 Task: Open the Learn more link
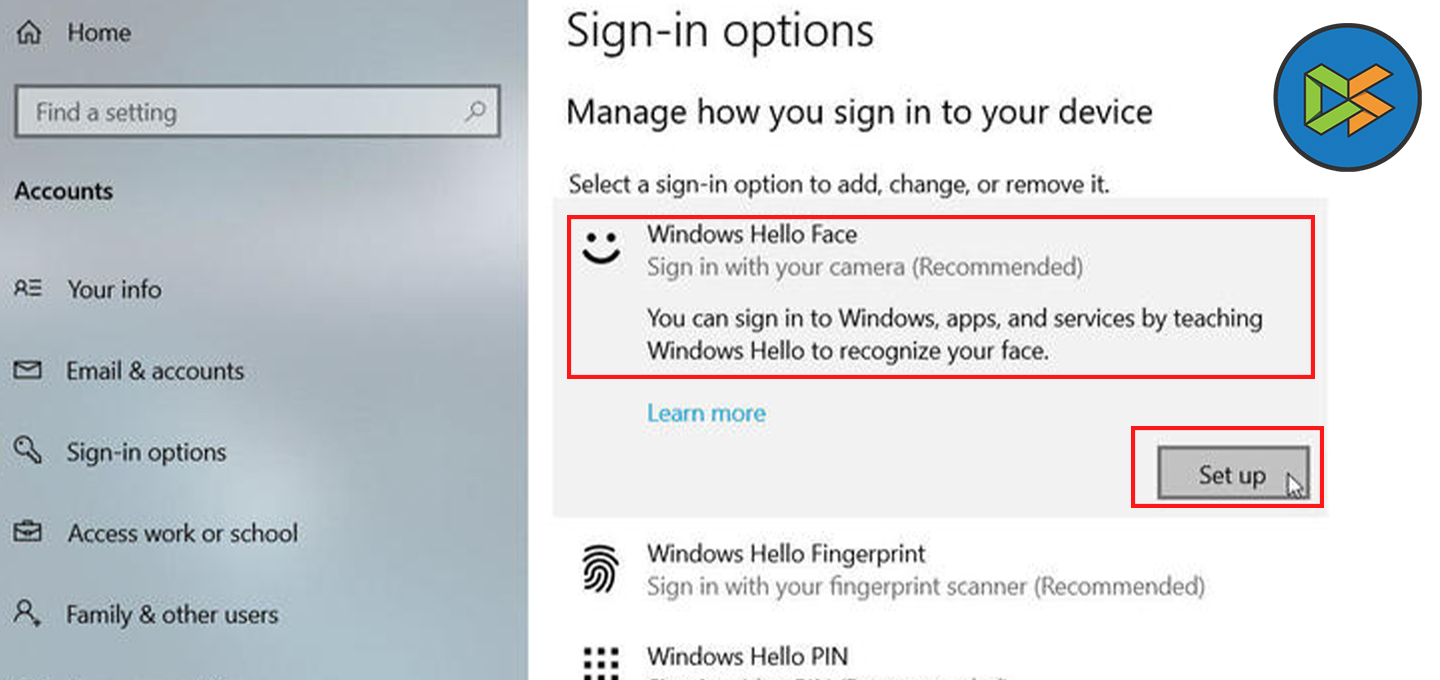click(706, 413)
